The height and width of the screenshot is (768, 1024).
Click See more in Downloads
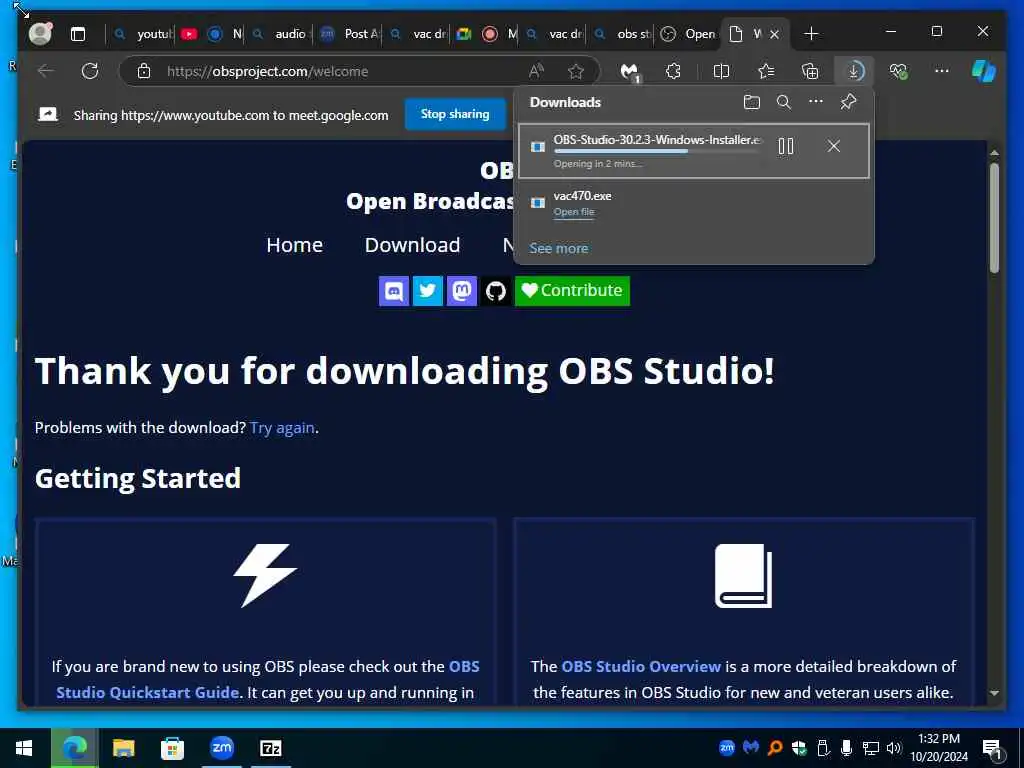pyautogui.click(x=558, y=248)
